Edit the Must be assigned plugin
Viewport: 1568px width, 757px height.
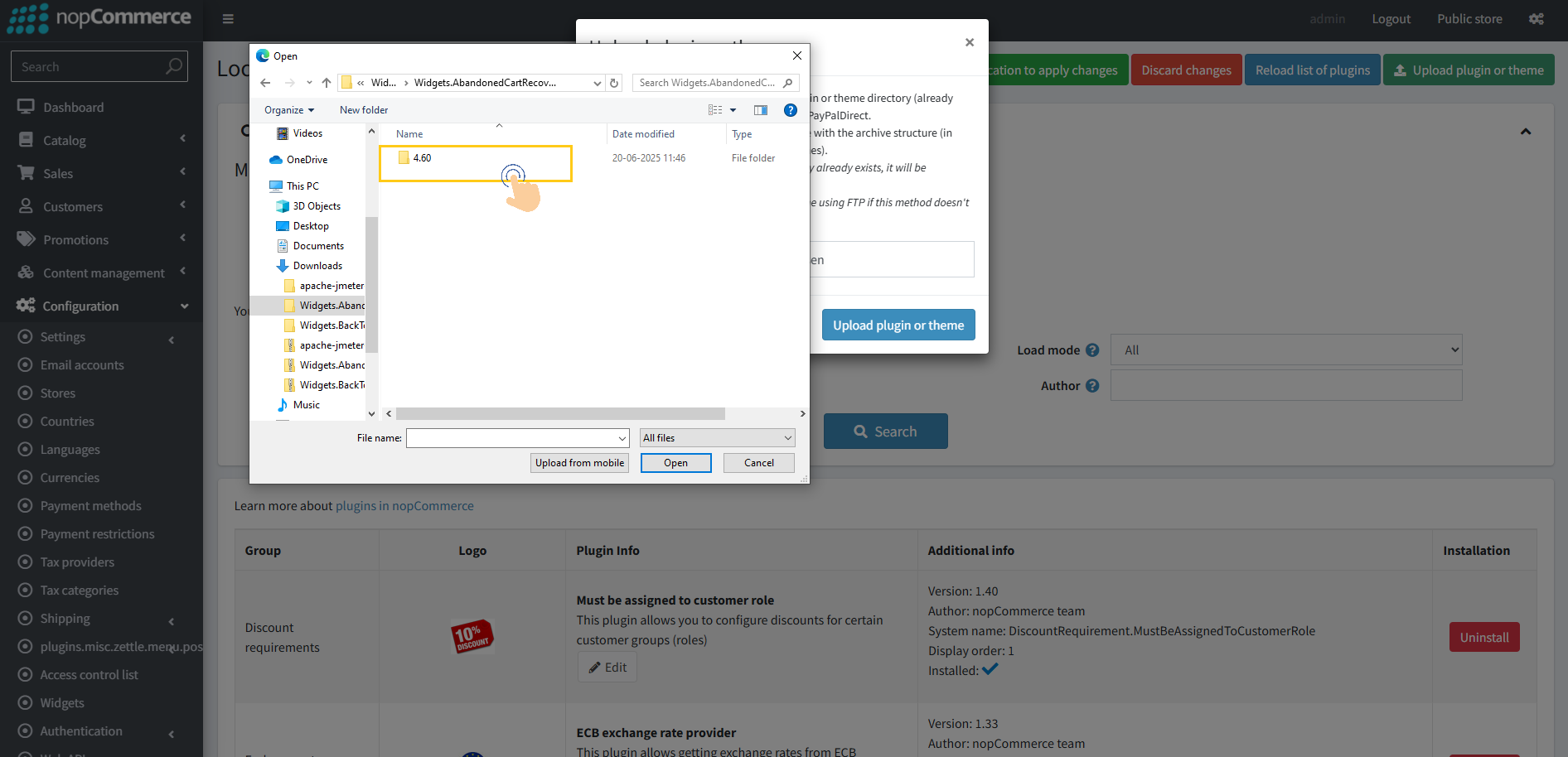coord(607,668)
